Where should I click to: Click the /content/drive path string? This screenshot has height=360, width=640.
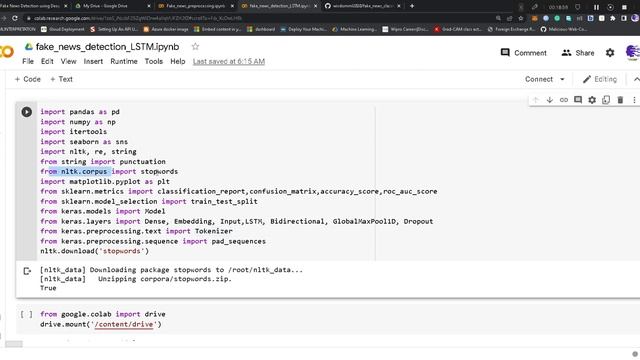tap(124, 324)
